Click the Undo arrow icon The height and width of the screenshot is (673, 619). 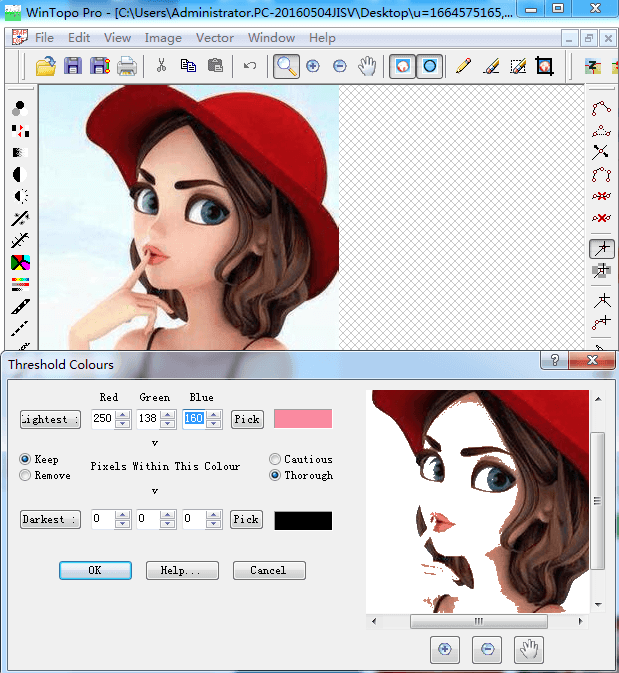[x=249, y=67]
